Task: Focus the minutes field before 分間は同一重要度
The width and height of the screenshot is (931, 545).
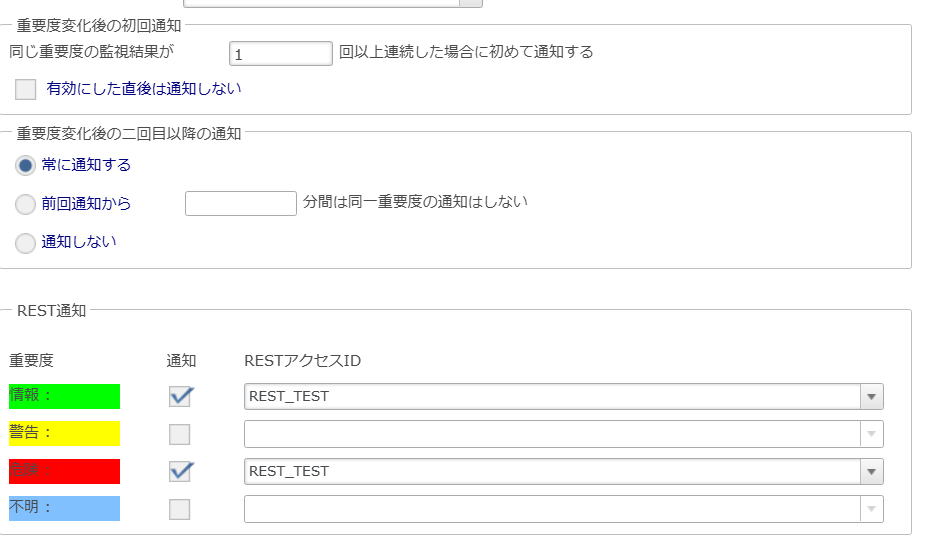Action: point(241,204)
